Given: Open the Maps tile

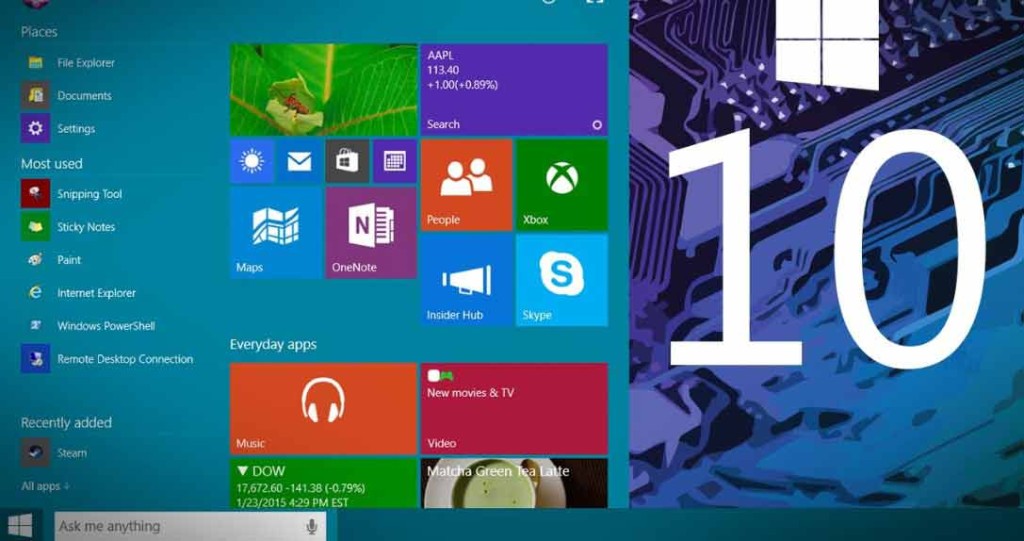Looking at the screenshot, I should (x=276, y=233).
